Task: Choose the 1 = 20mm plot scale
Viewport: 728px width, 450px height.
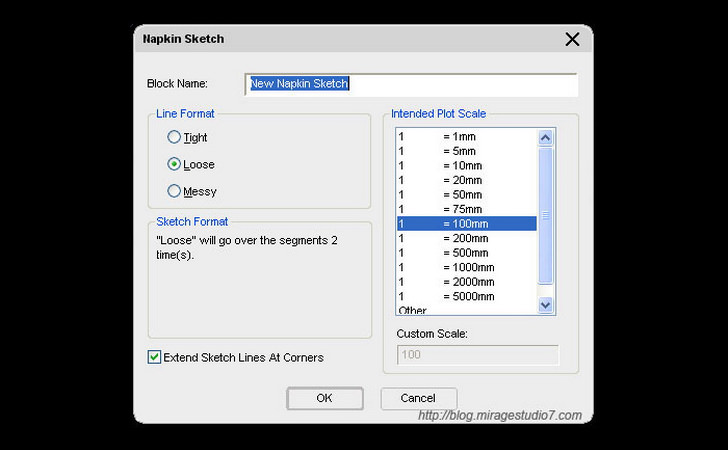Action: [x=467, y=180]
